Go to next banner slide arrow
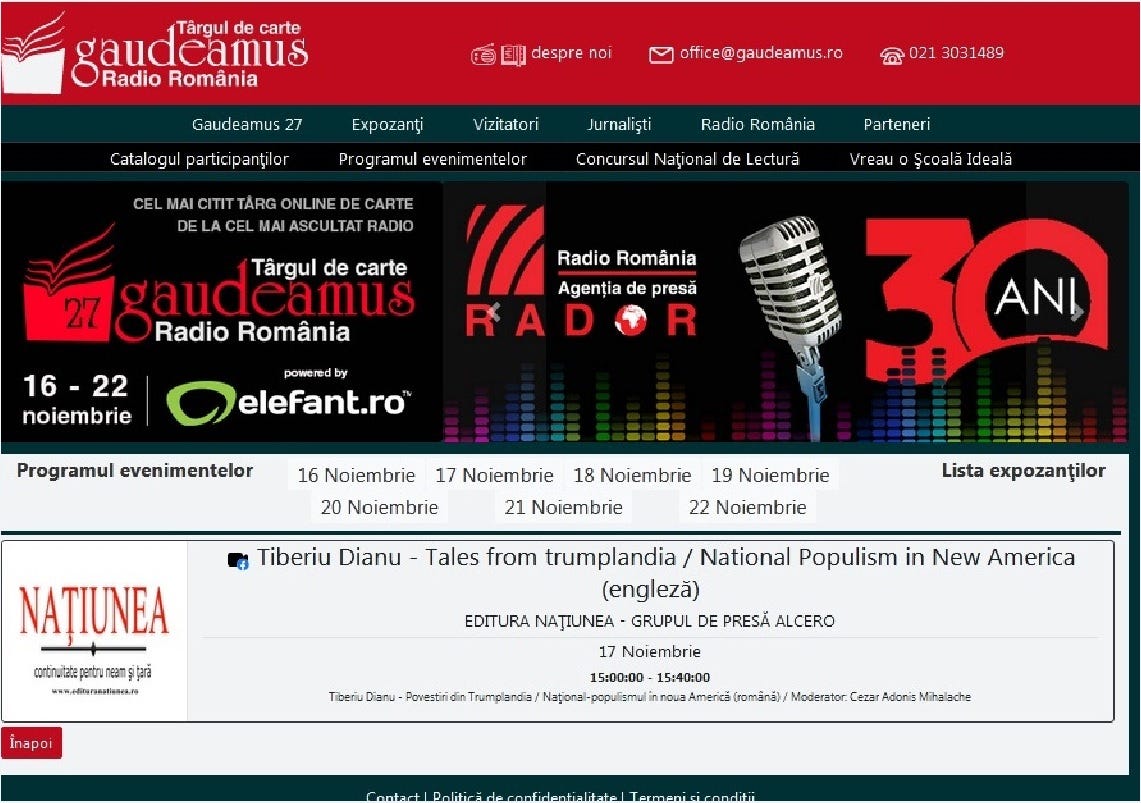 pyautogui.click(x=1077, y=312)
